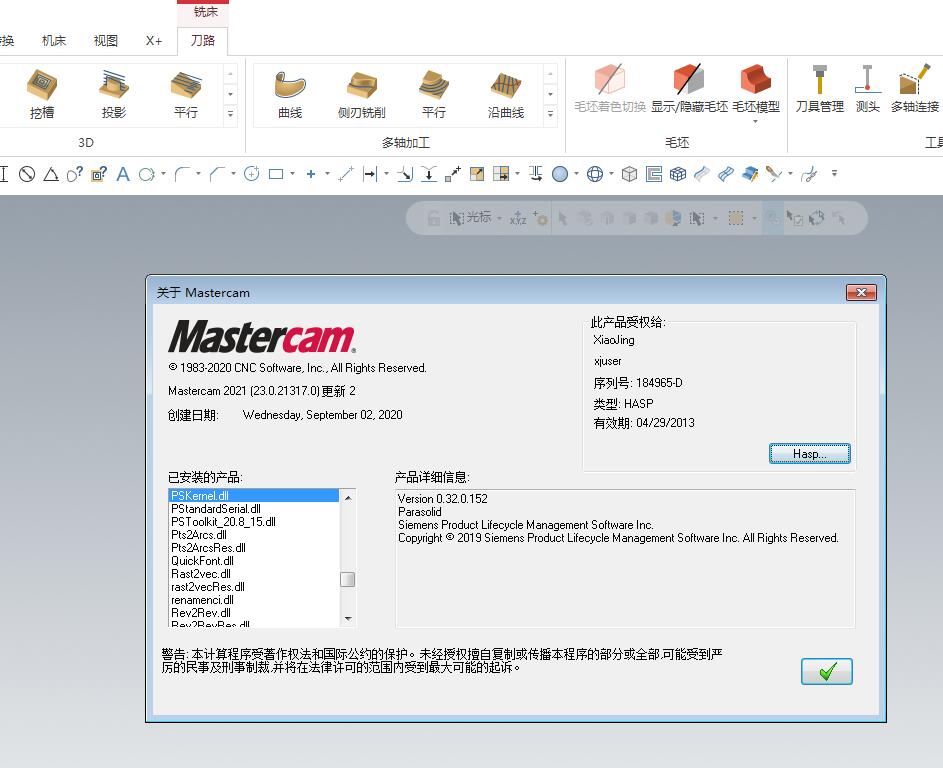Screen dimensions: 943x768
Task: Open the toolbar overflow options arrow
Action: pos(834,173)
